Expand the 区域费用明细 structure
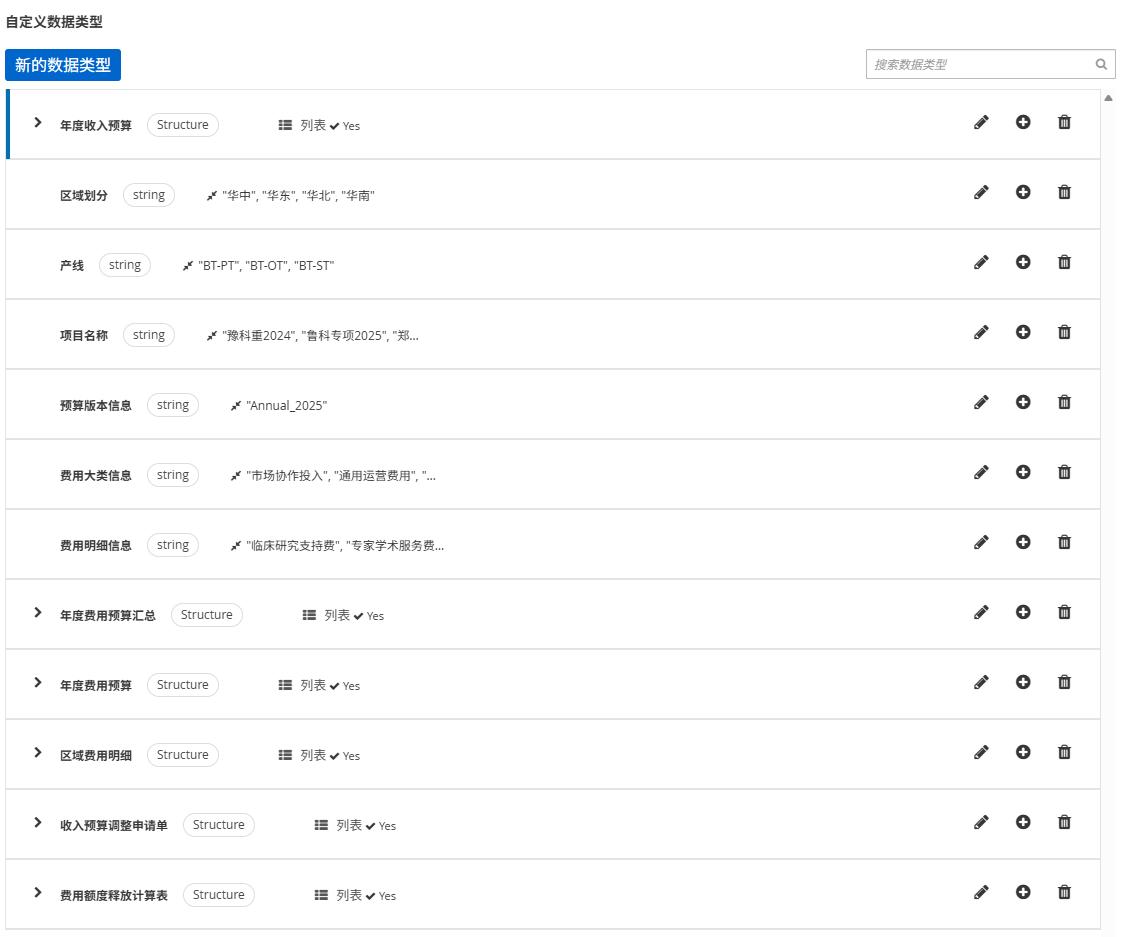Image resolution: width=1128 pixels, height=937 pixels. point(38,753)
